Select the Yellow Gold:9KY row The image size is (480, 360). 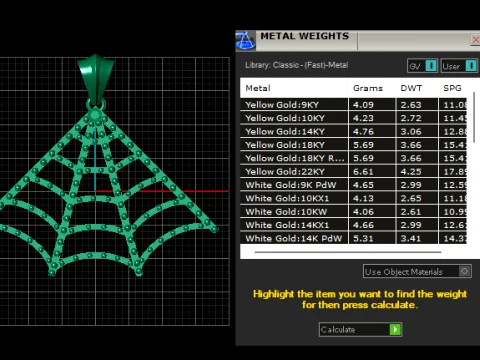coord(353,105)
